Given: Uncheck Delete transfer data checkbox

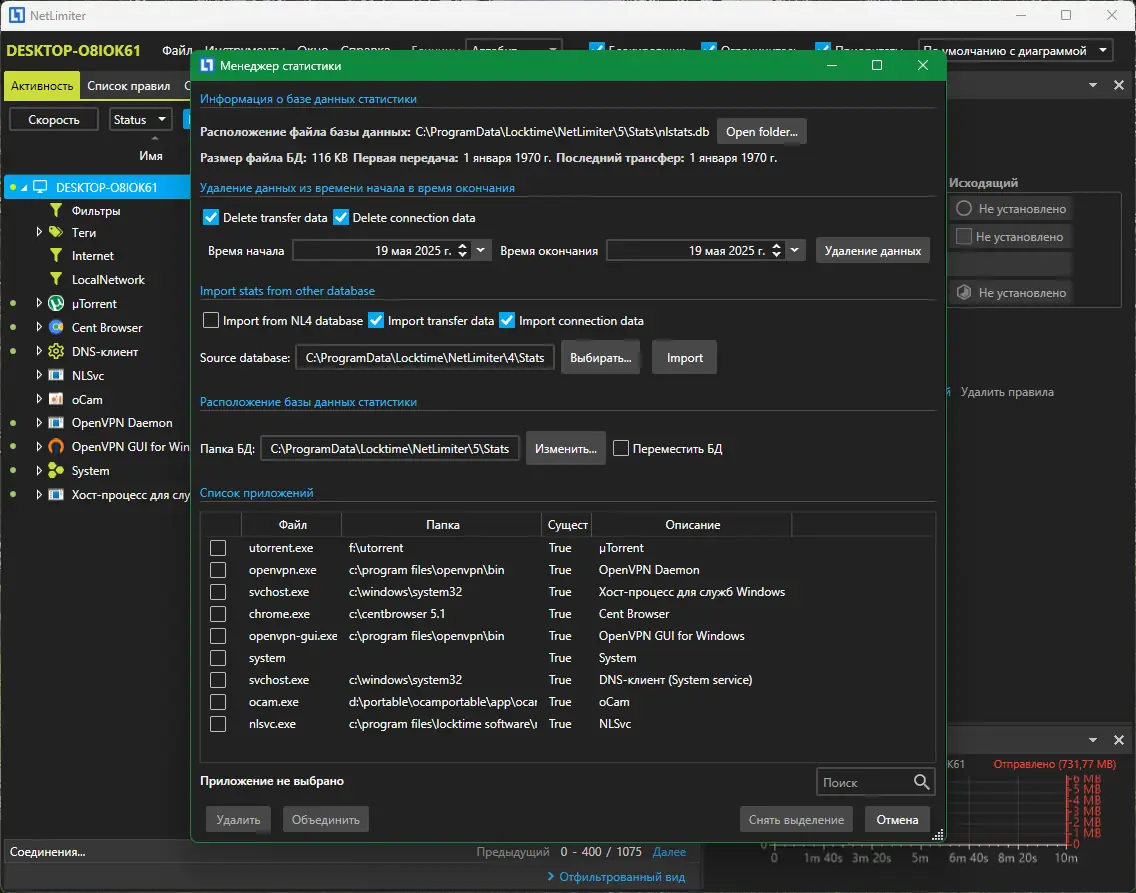Looking at the screenshot, I should pyautogui.click(x=211, y=218).
